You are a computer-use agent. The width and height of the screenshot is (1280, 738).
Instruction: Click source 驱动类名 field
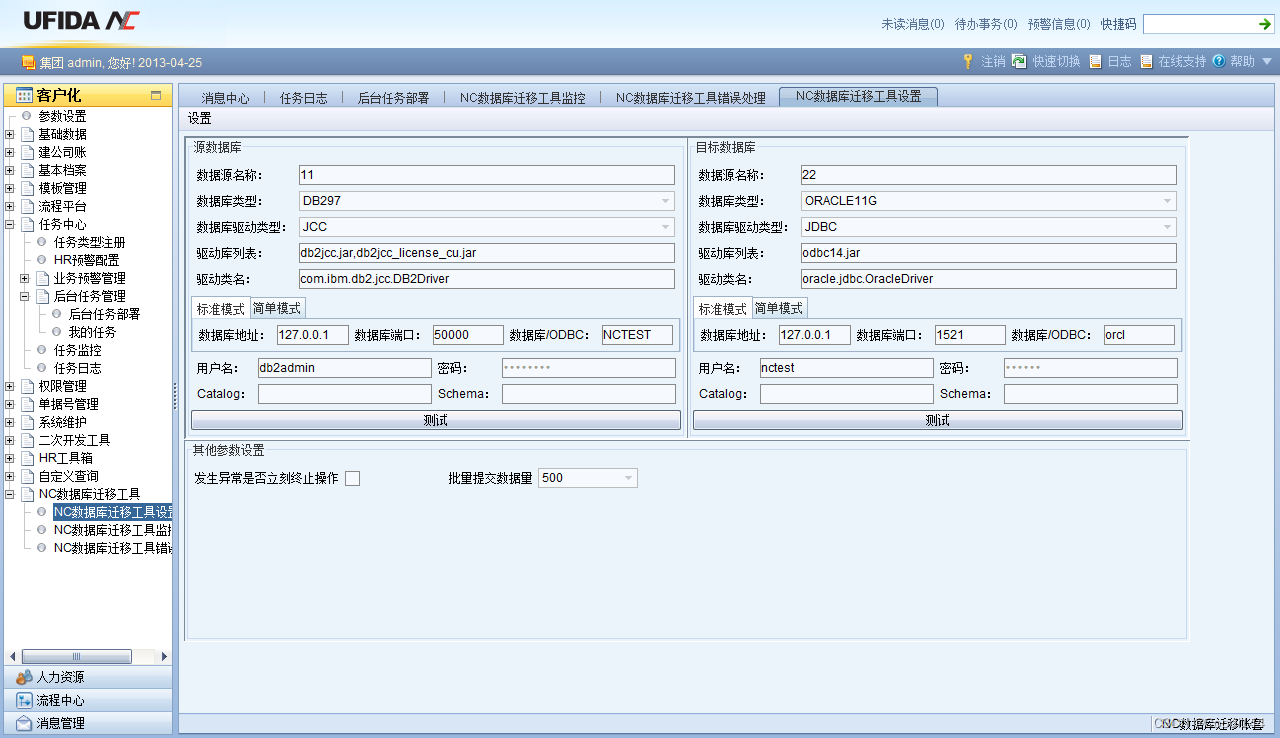(x=487, y=279)
